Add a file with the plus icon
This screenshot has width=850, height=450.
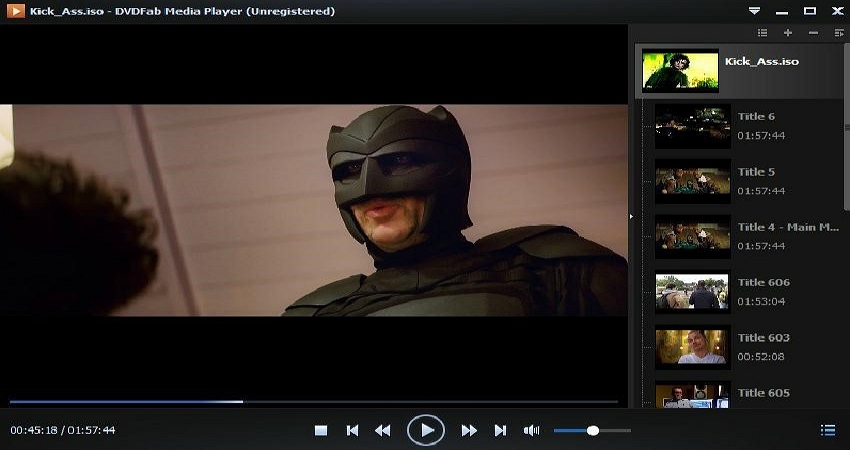click(x=788, y=33)
